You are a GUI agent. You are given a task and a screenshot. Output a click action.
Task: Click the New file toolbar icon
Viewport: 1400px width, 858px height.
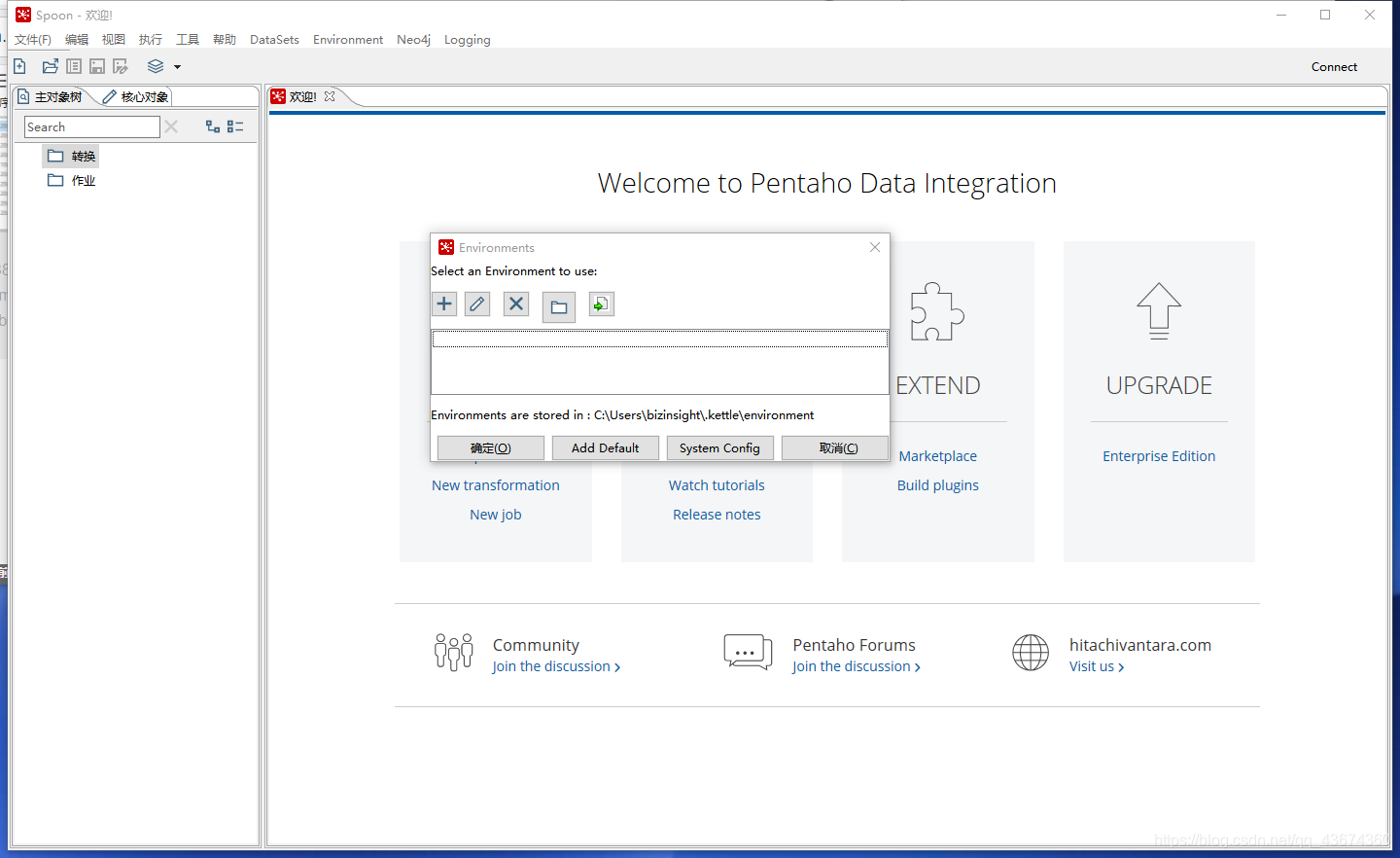(19, 66)
